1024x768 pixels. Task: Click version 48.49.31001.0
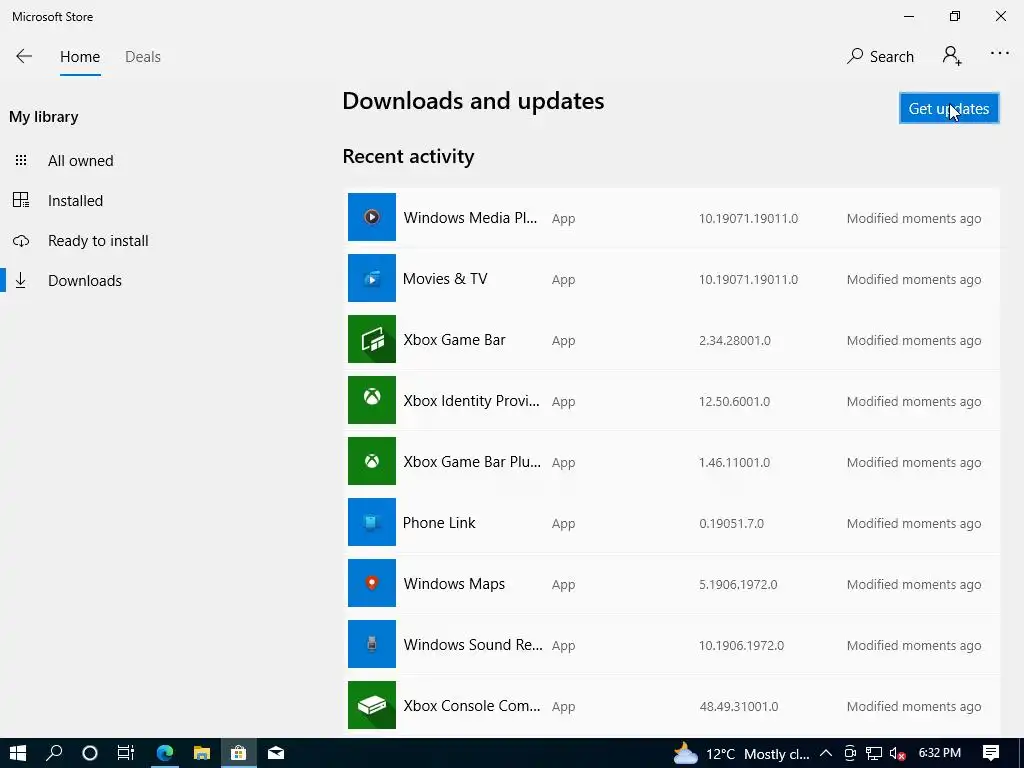(x=739, y=707)
